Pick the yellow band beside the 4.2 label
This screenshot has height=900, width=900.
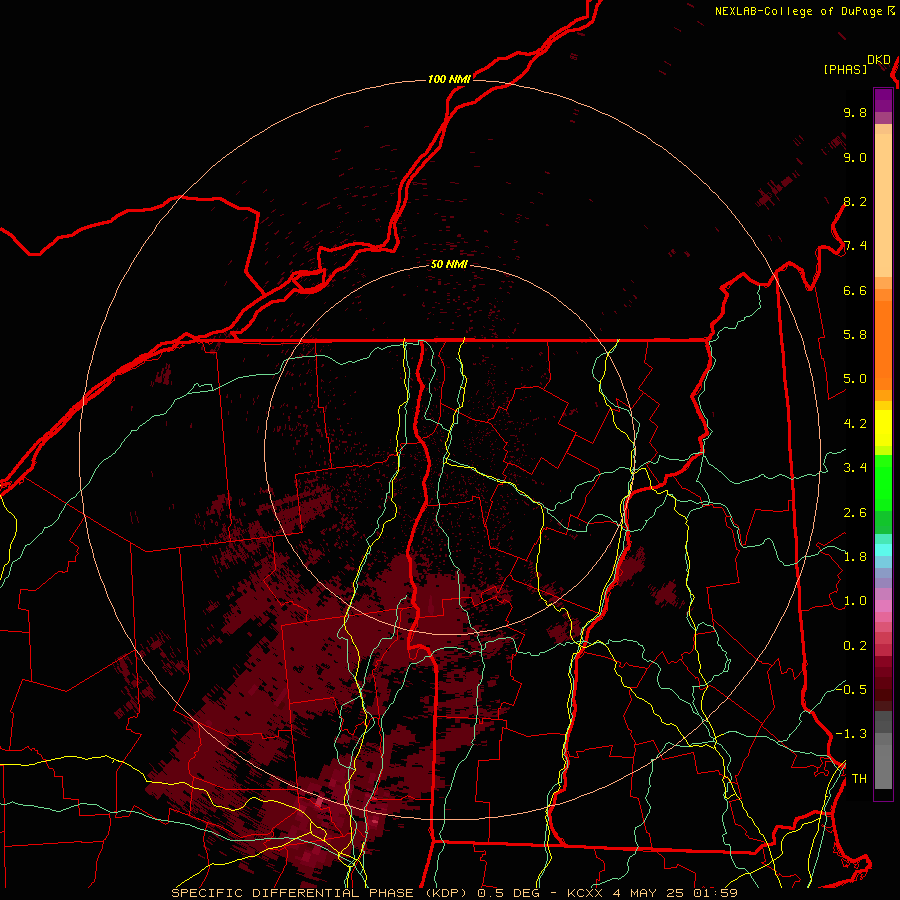tap(883, 428)
